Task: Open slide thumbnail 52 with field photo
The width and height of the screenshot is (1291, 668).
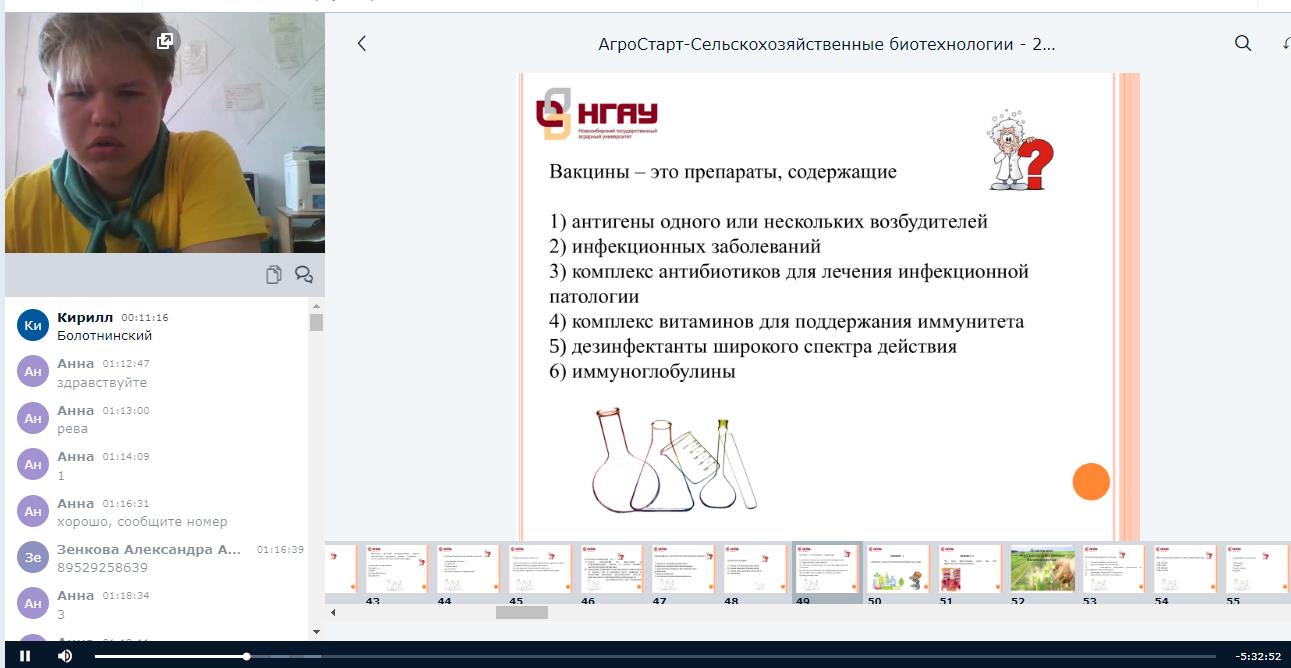Action: (x=1042, y=568)
